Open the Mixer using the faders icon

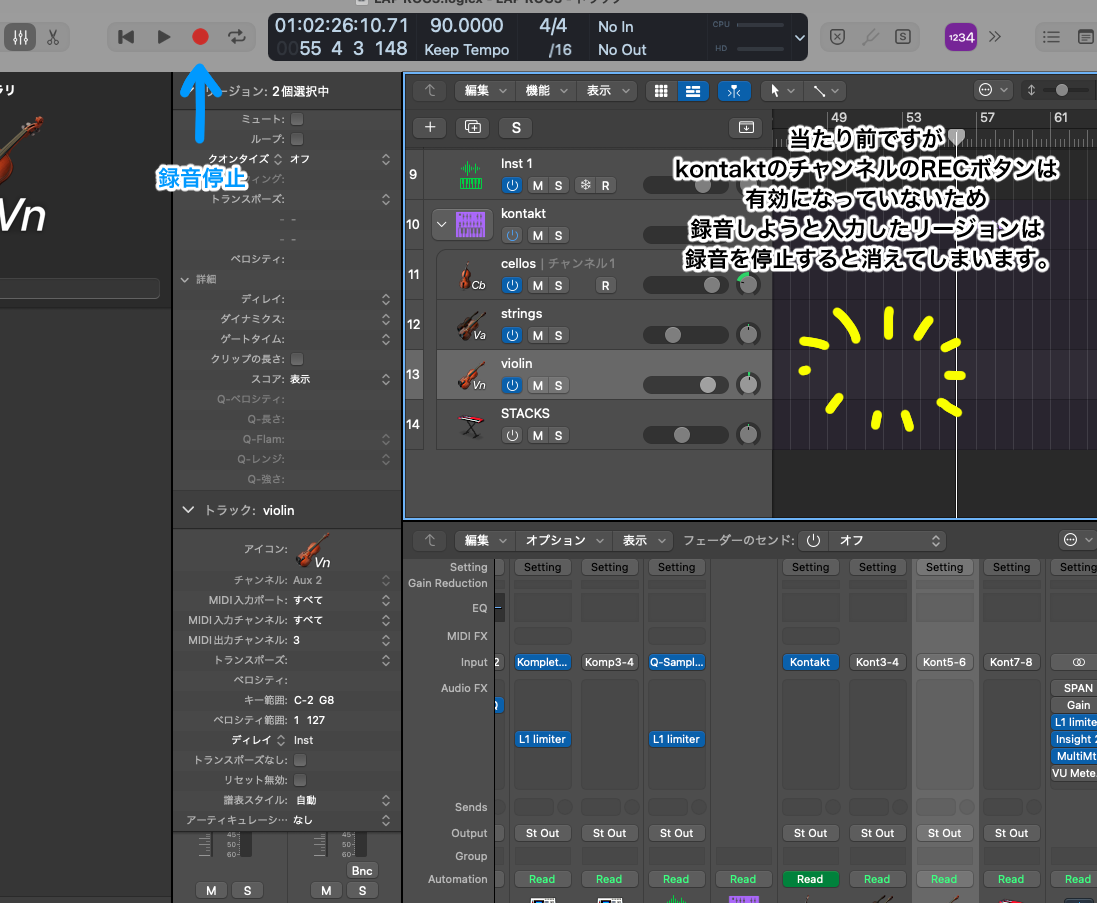coord(20,37)
